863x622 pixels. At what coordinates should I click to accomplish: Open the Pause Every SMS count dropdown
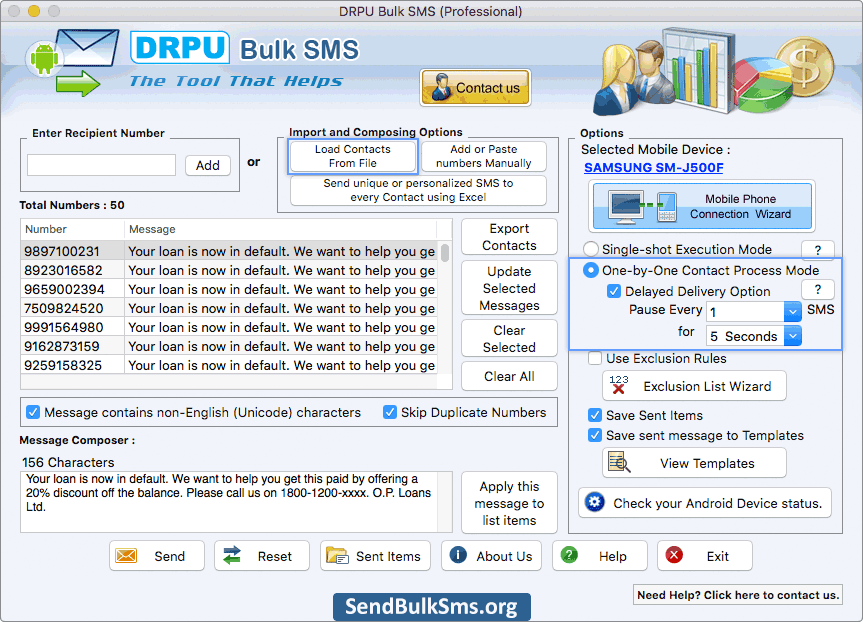(x=793, y=312)
